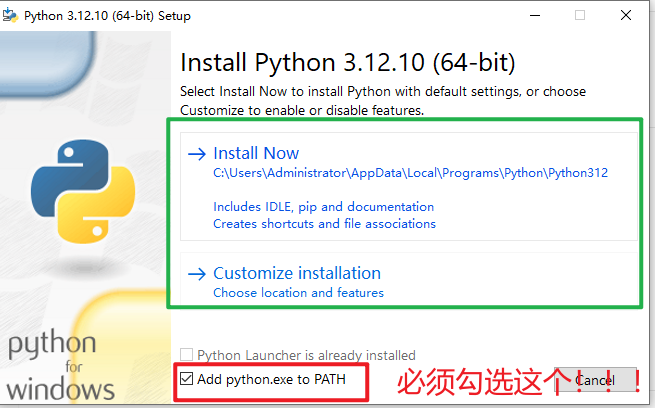Click the disabled Python Launcher checkbox

[x=186, y=355]
